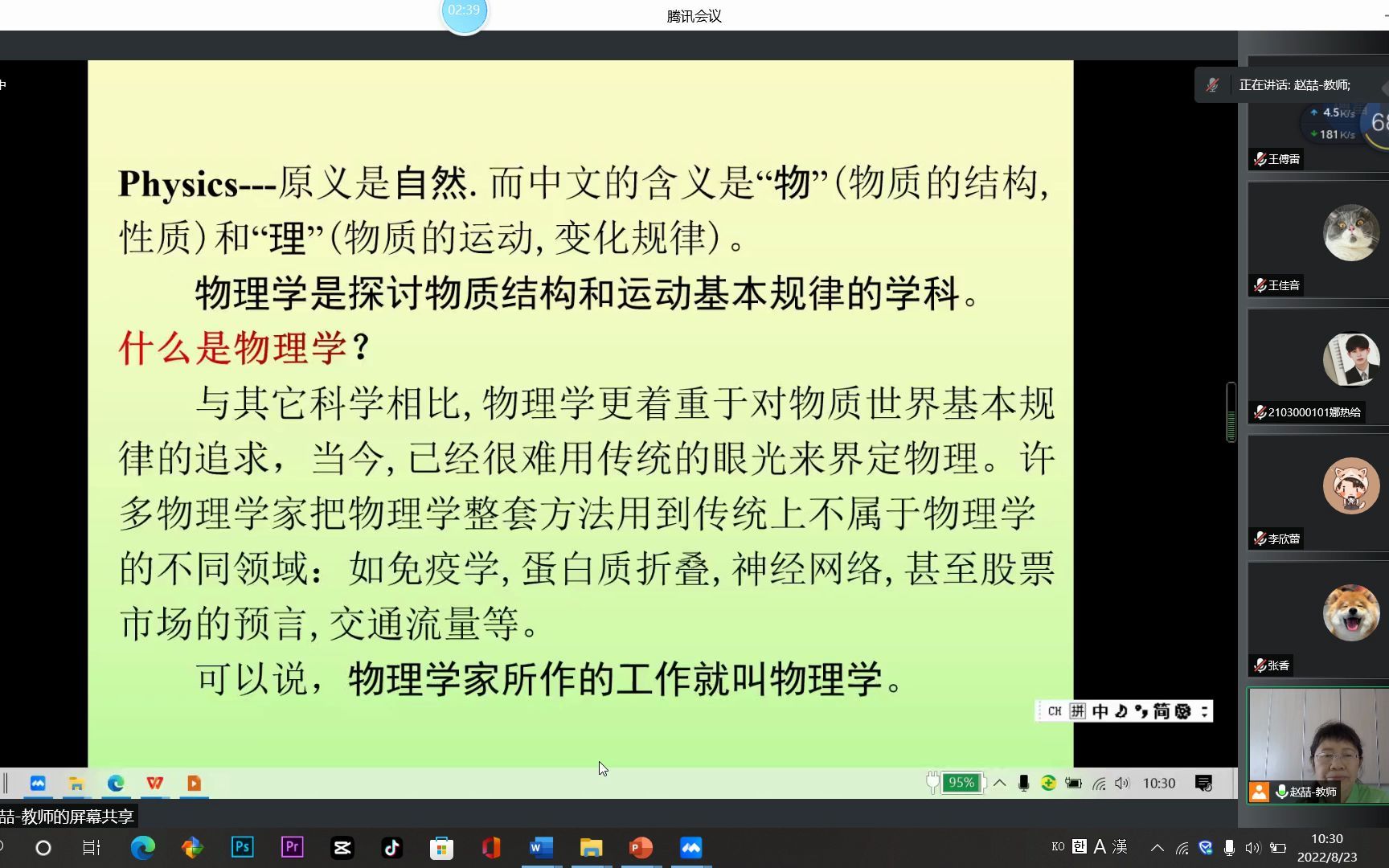The width and height of the screenshot is (1389, 868).
Task: Open IME settings face icon on IME bar
Action: point(1183,711)
